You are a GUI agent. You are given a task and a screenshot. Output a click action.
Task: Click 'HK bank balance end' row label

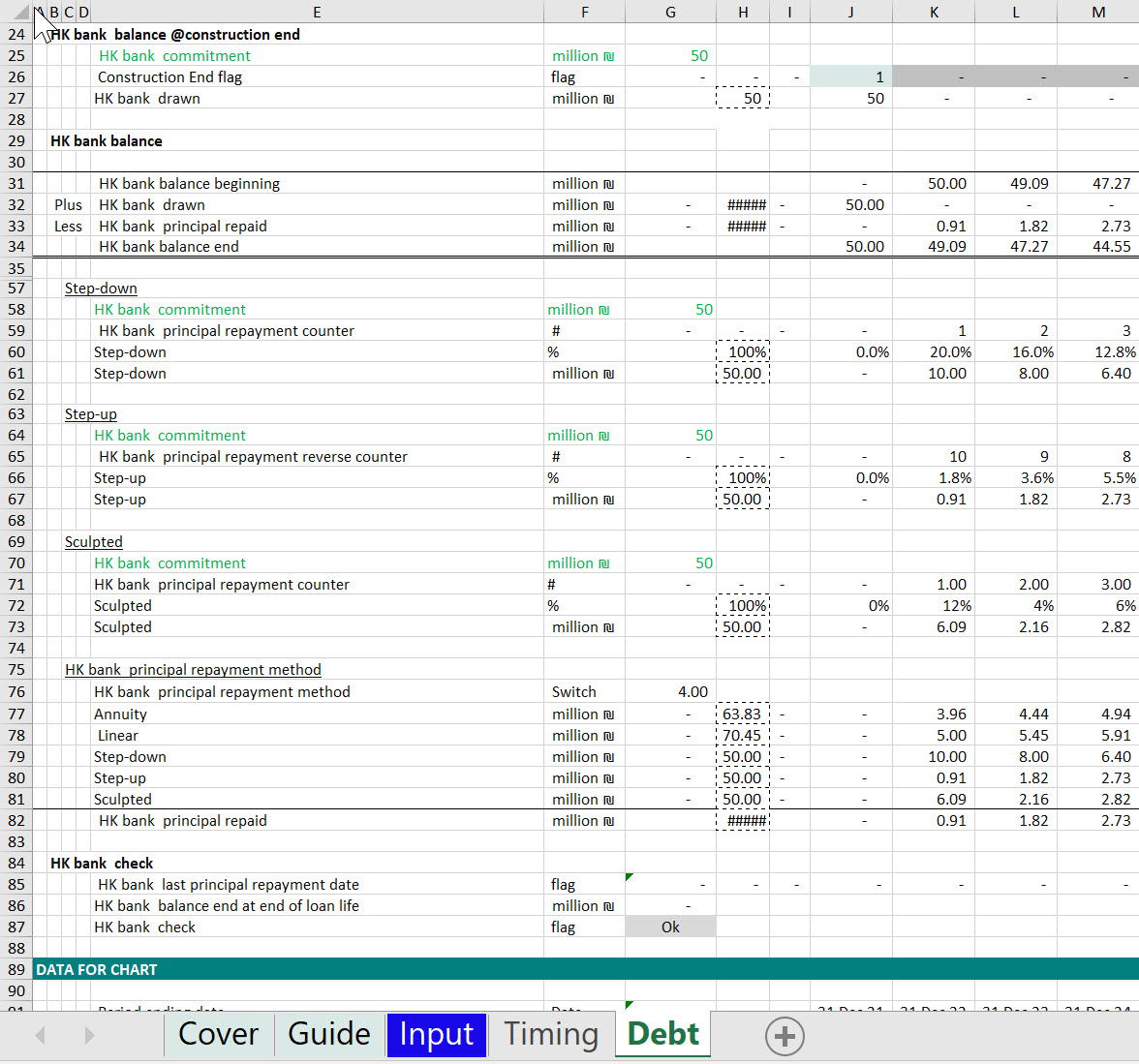tap(169, 247)
